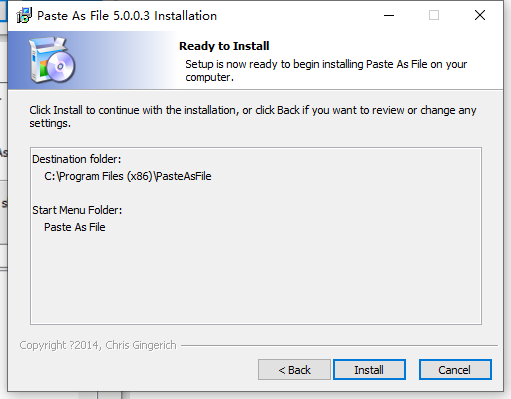Select the 'Paste As File' start menu entry

click(x=75, y=227)
